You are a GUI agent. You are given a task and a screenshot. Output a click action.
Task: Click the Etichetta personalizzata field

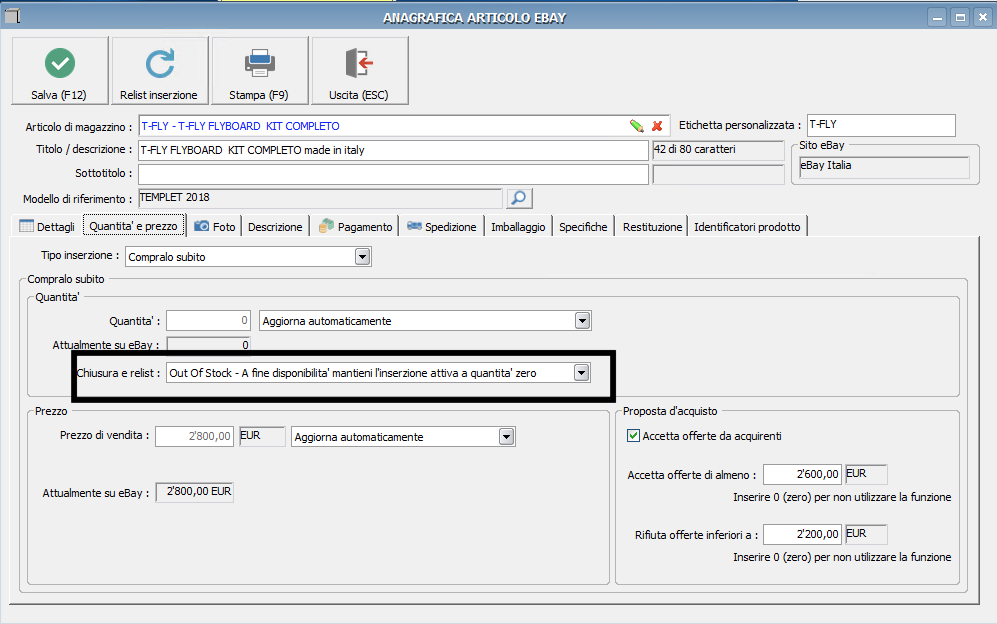click(x=881, y=125)
